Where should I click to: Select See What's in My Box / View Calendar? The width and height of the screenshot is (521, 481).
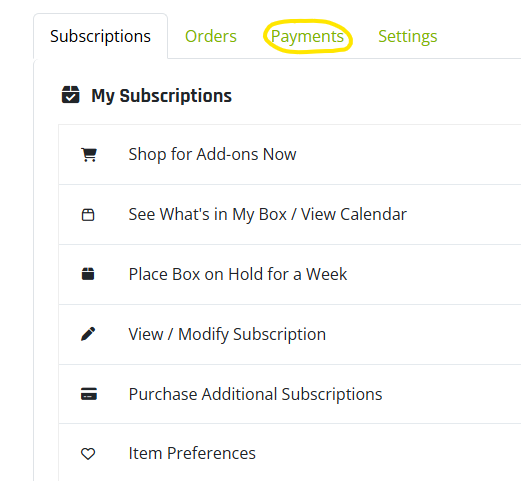(x=290, y=214)
